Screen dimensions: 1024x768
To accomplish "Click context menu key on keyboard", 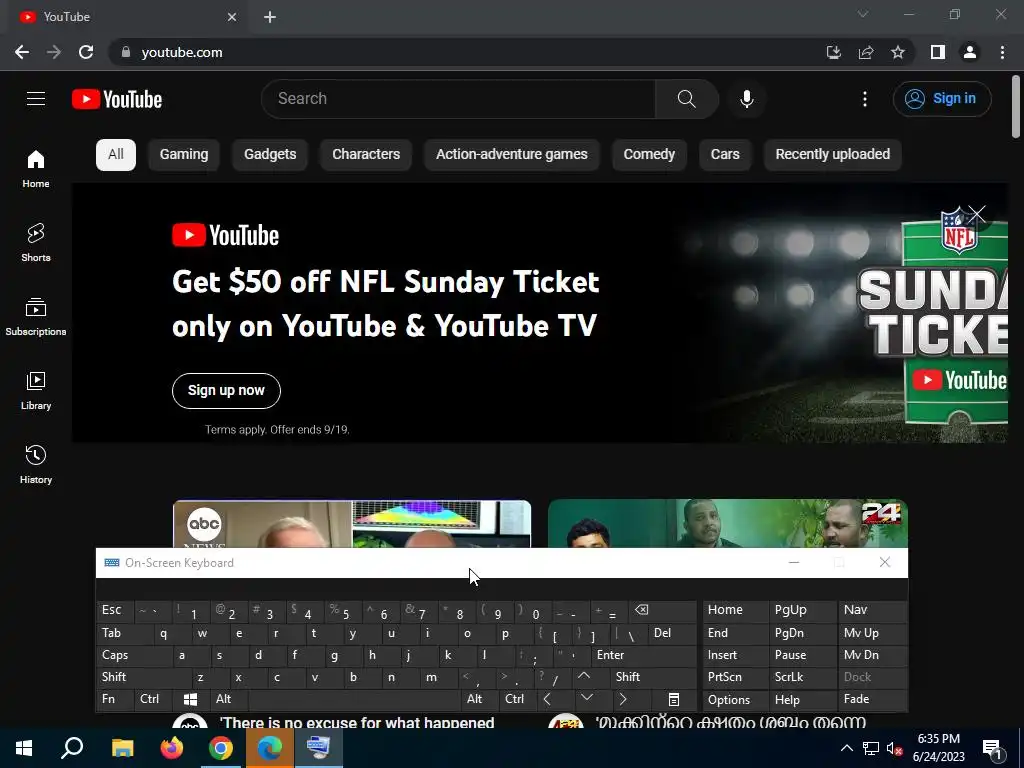I will coord(673,699).
